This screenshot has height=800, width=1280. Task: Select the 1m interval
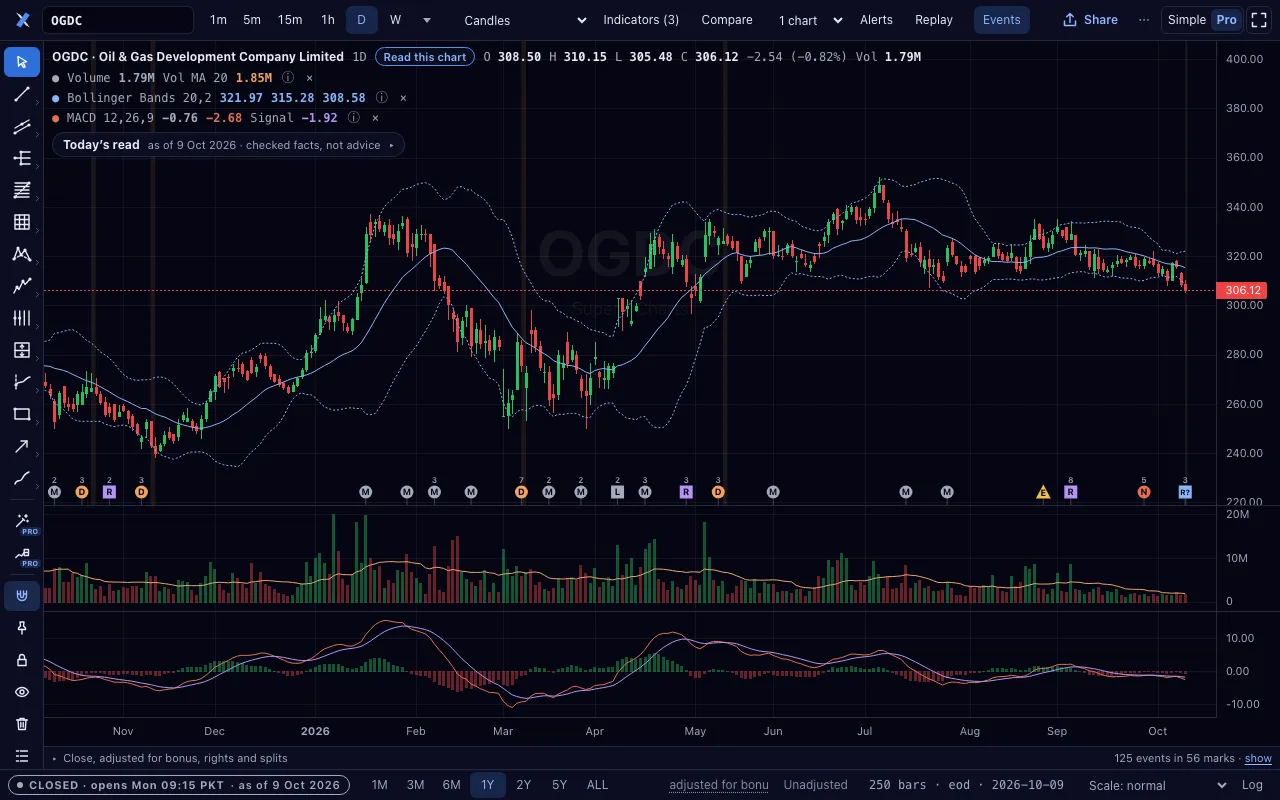(x=218, y=20)
